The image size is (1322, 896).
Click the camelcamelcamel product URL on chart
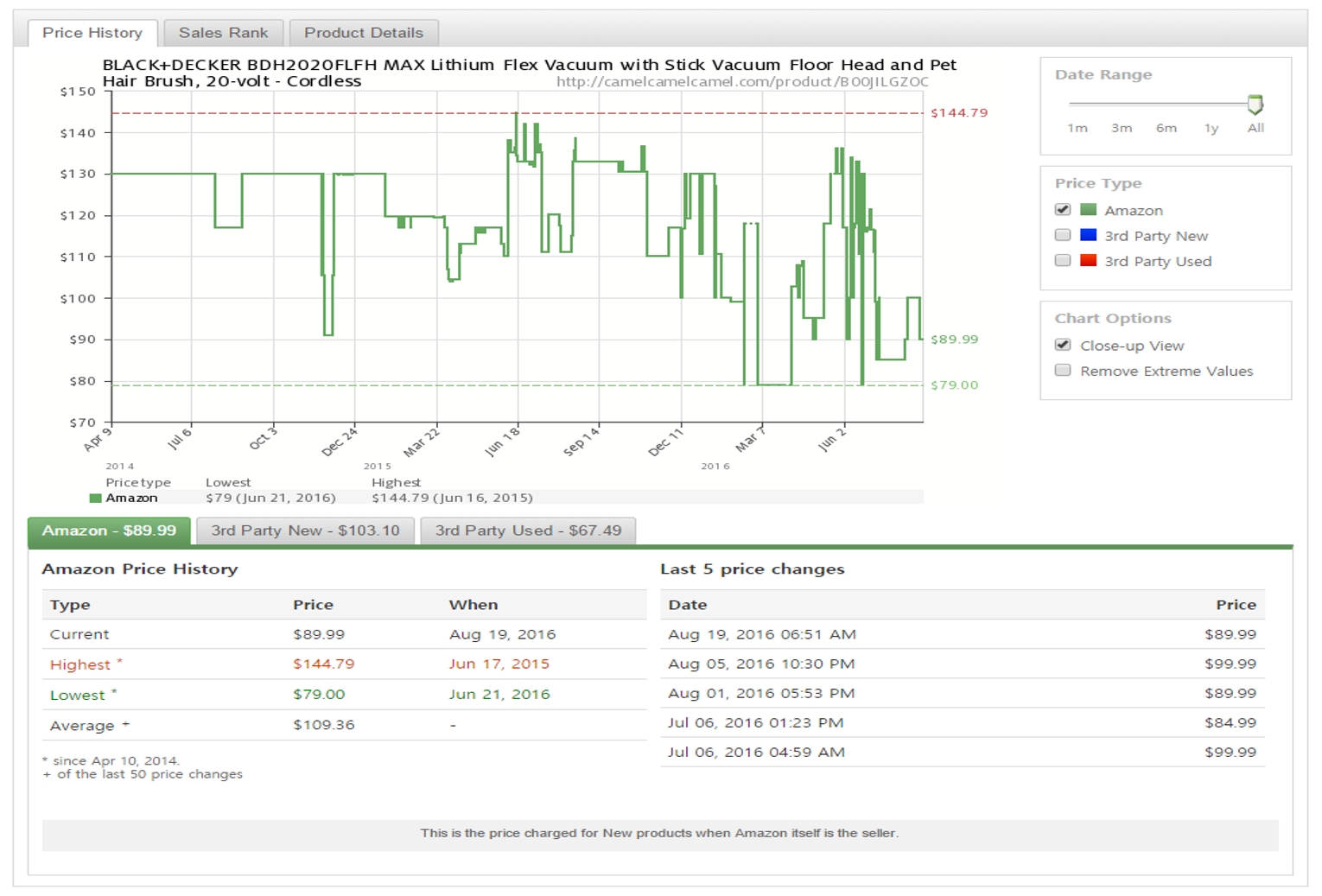pos(741,82)
